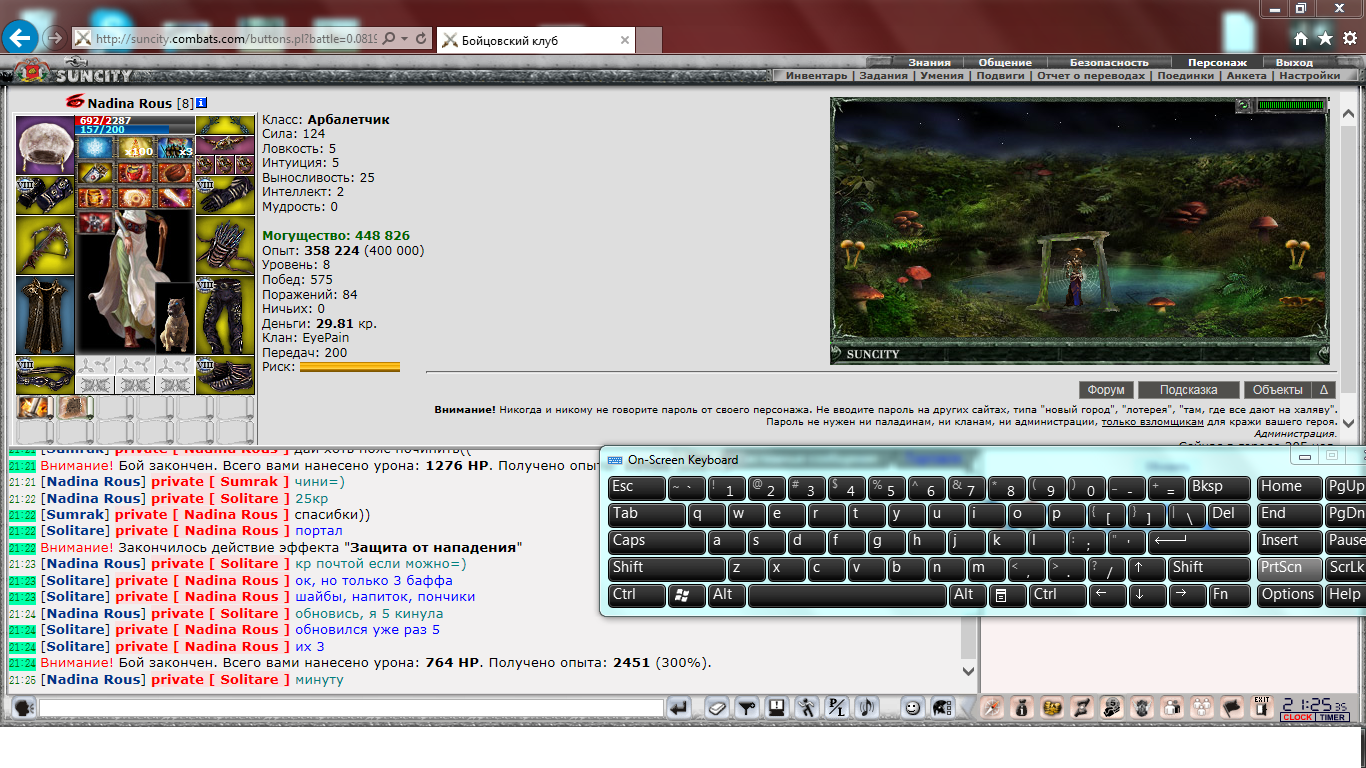Click the orange Риск bar
This screenshot has height=768, width=1366.
point(349,367)
